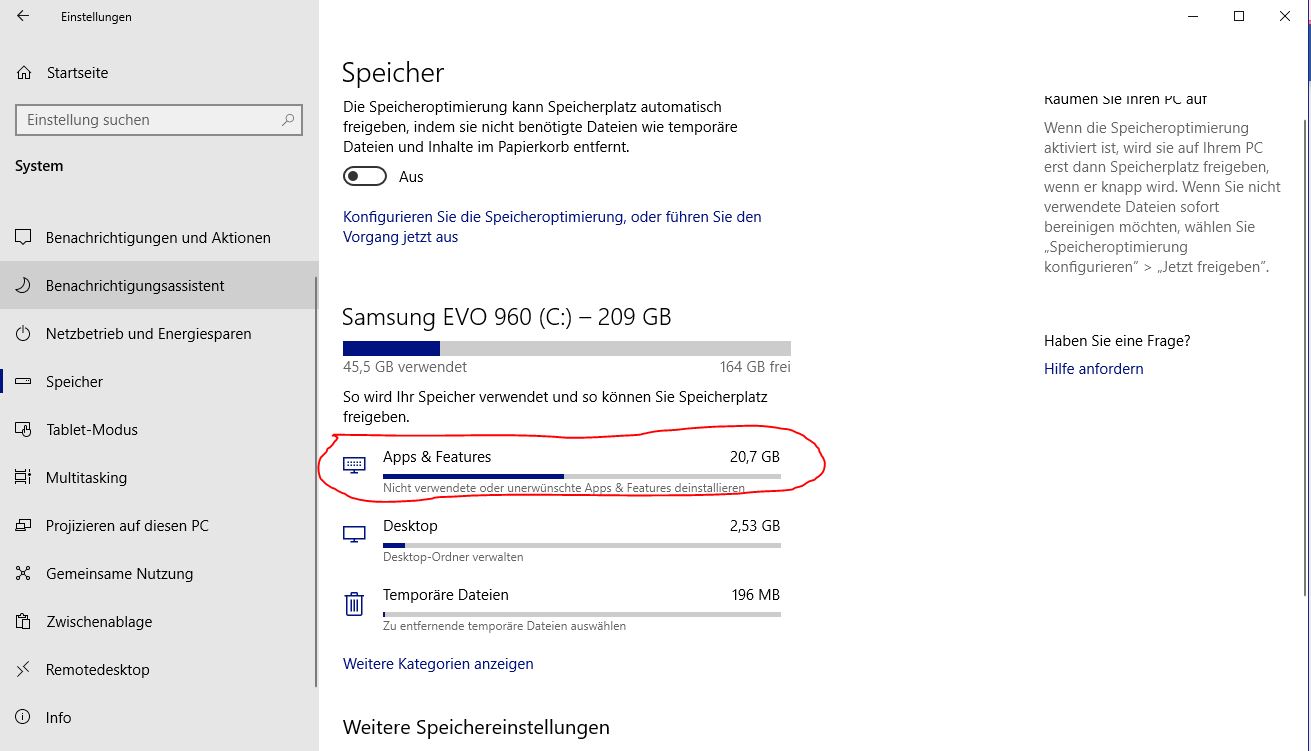
Task: Click Einstellung suchen search field
Action: (159, 120)
